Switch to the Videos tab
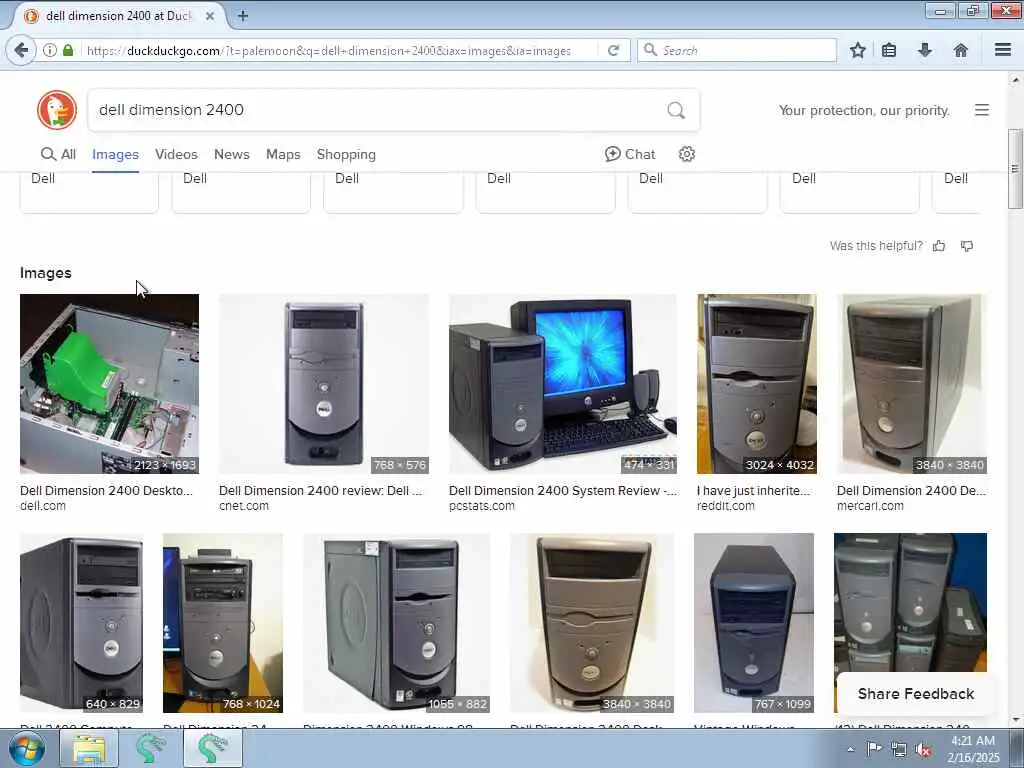Screen dimensions: 1024x768 coord(176,154)
